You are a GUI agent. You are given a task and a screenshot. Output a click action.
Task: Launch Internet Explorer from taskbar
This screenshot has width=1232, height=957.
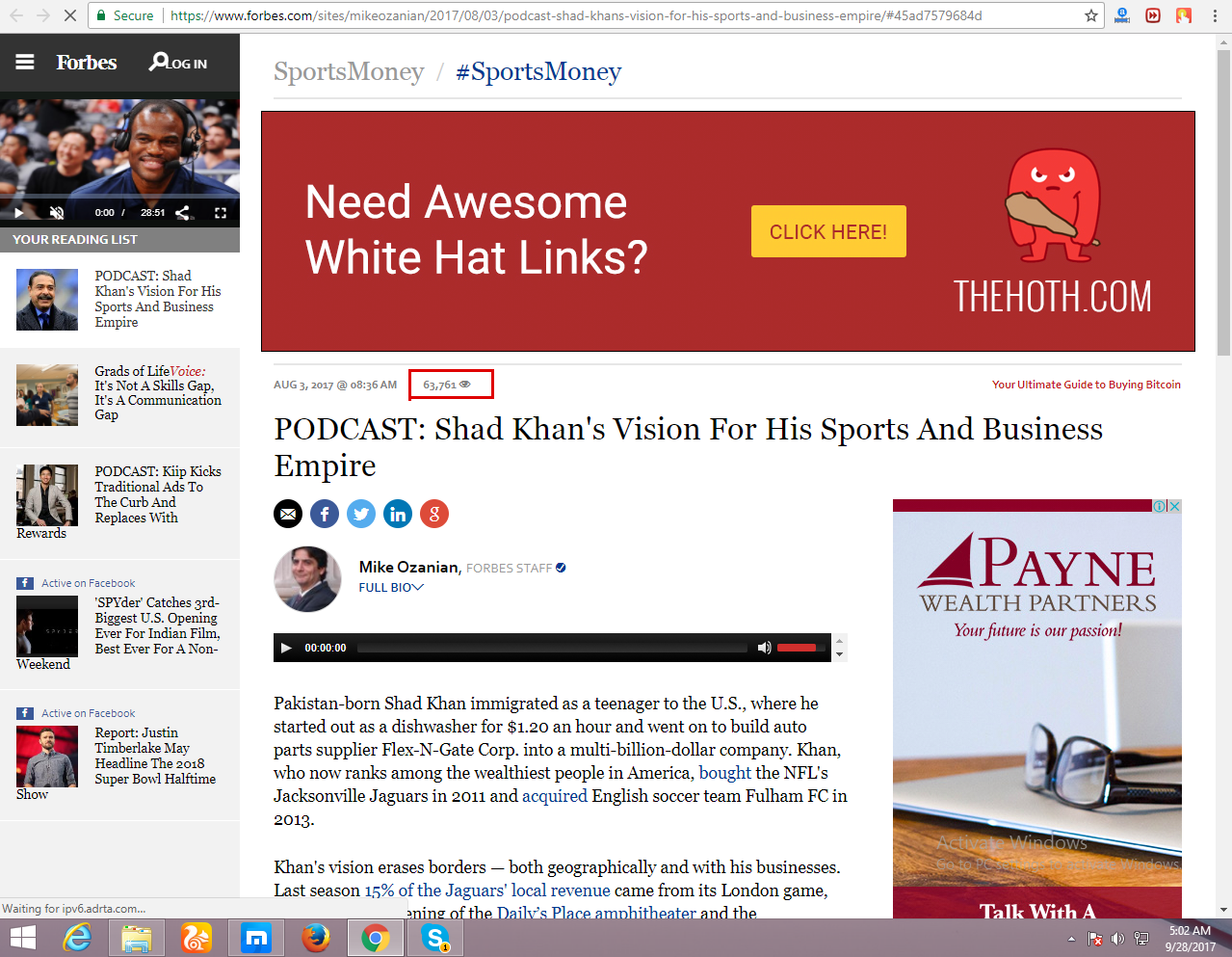coord(77,938)
